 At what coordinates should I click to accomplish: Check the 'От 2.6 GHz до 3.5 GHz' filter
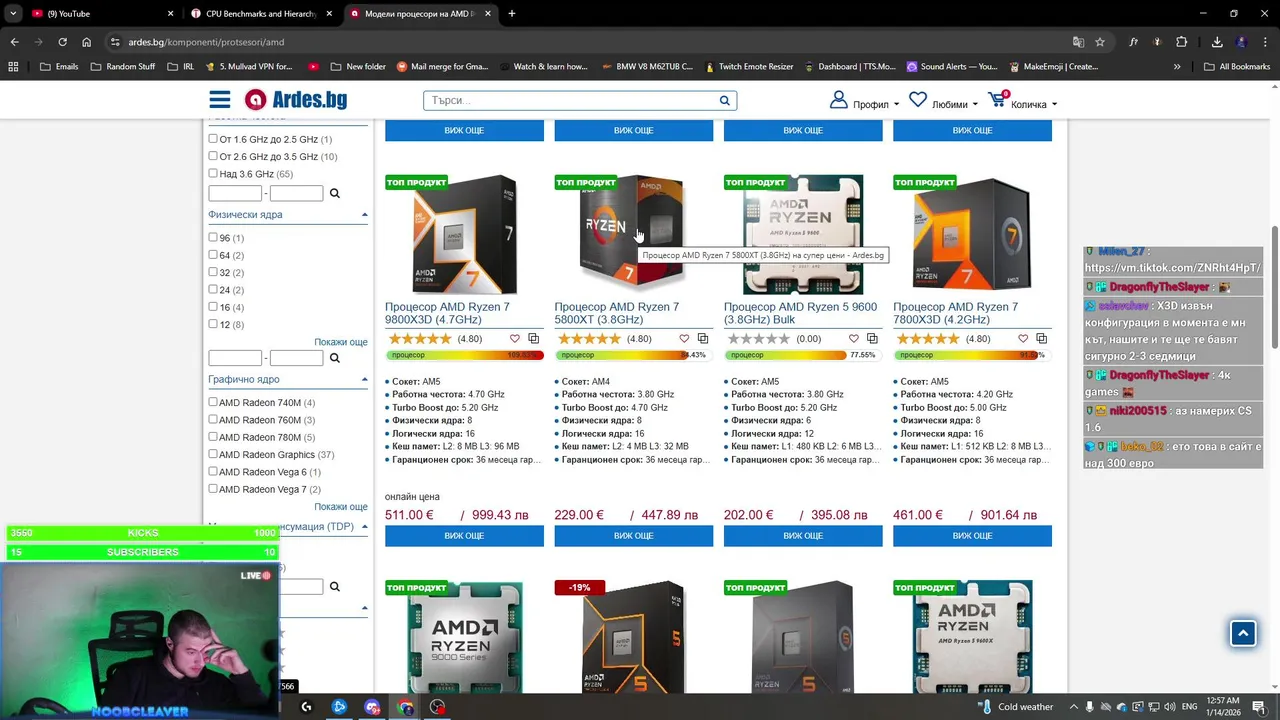tap(213, 156)
